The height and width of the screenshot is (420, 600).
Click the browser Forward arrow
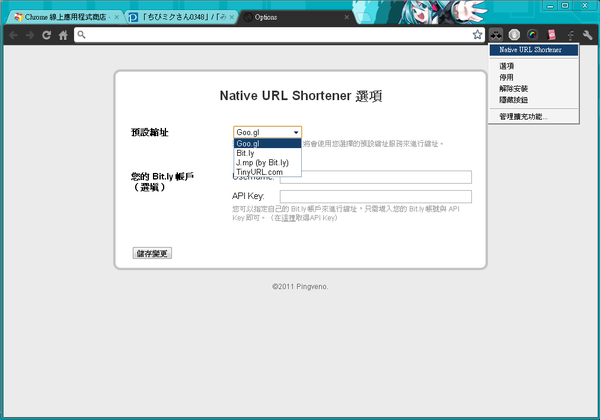point(30,35)
